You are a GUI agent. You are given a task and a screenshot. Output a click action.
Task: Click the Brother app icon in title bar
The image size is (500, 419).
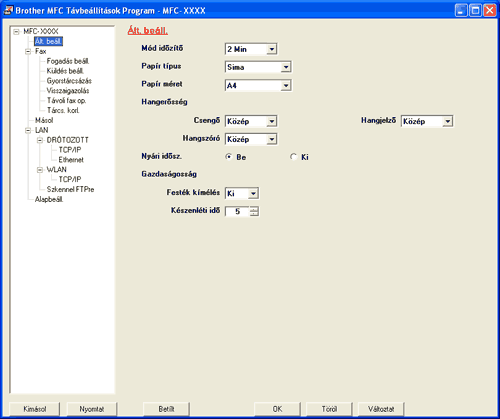pos(8,10)
